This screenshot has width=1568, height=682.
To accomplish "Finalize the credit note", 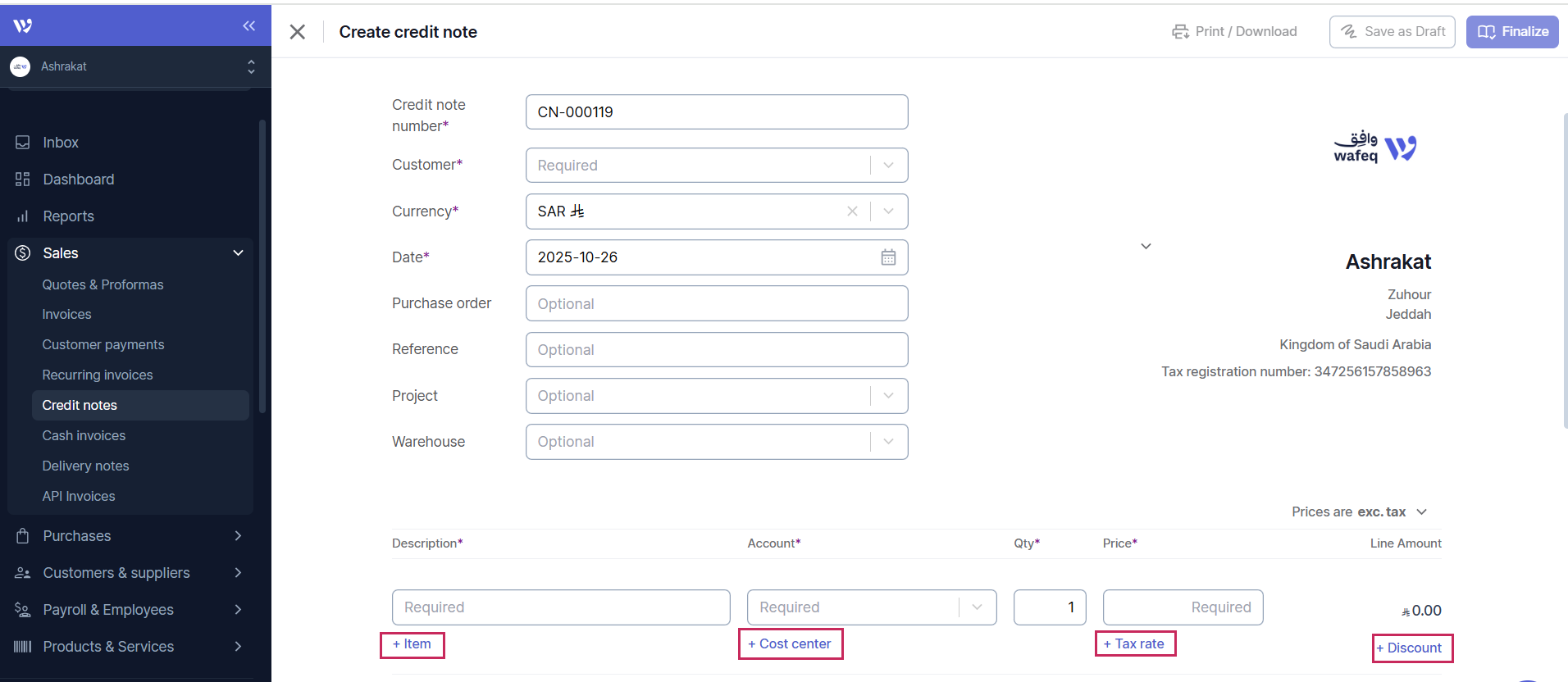I will (x=1511, y=32).
